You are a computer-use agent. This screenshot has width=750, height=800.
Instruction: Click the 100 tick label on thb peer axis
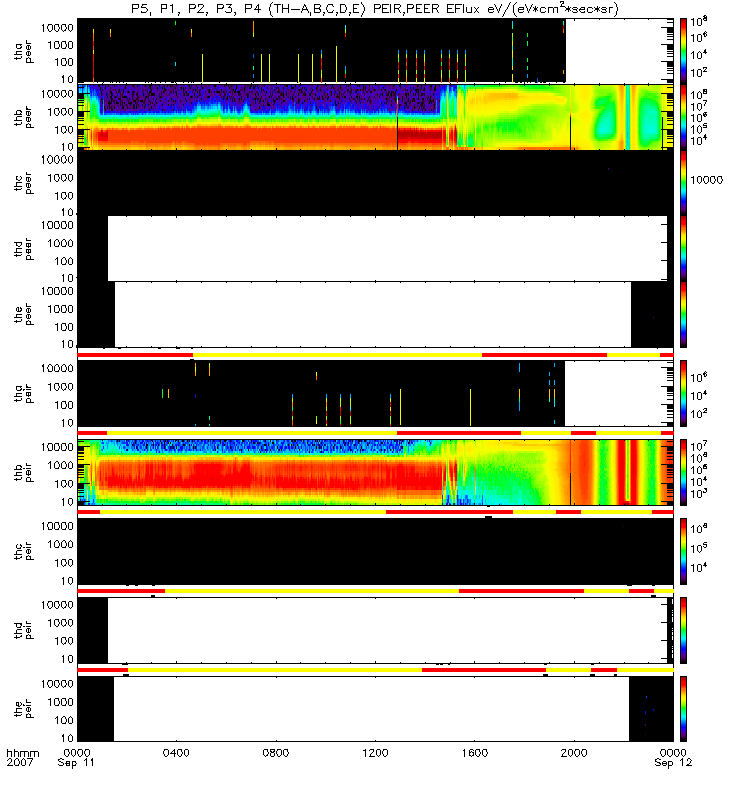64,130
